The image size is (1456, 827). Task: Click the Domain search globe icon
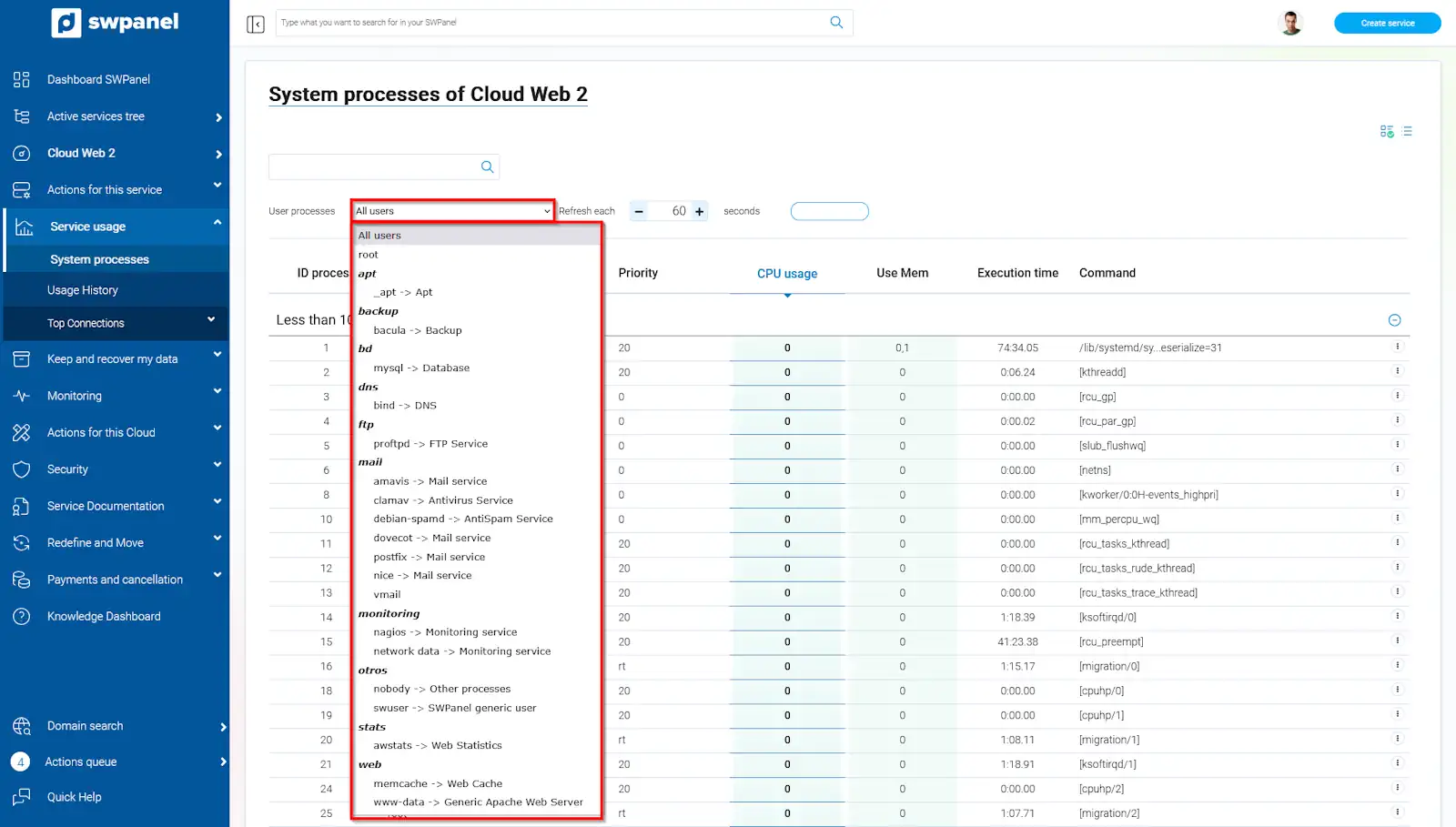coord(22,726)
